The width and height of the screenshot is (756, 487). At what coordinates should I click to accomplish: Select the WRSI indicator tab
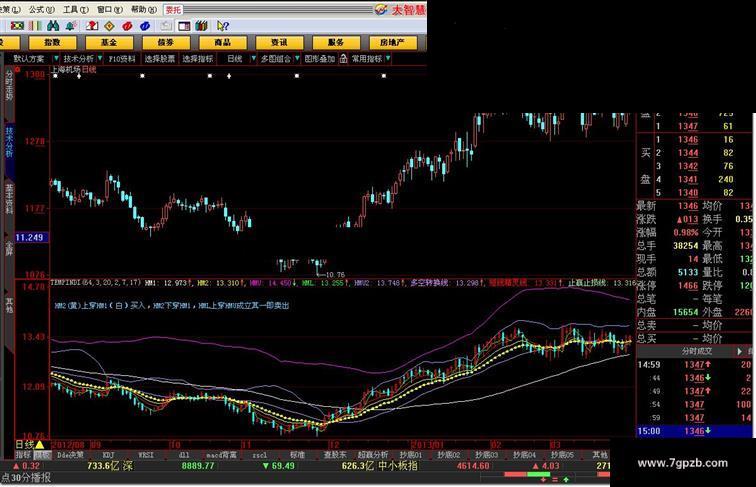(x=146, y=455)
